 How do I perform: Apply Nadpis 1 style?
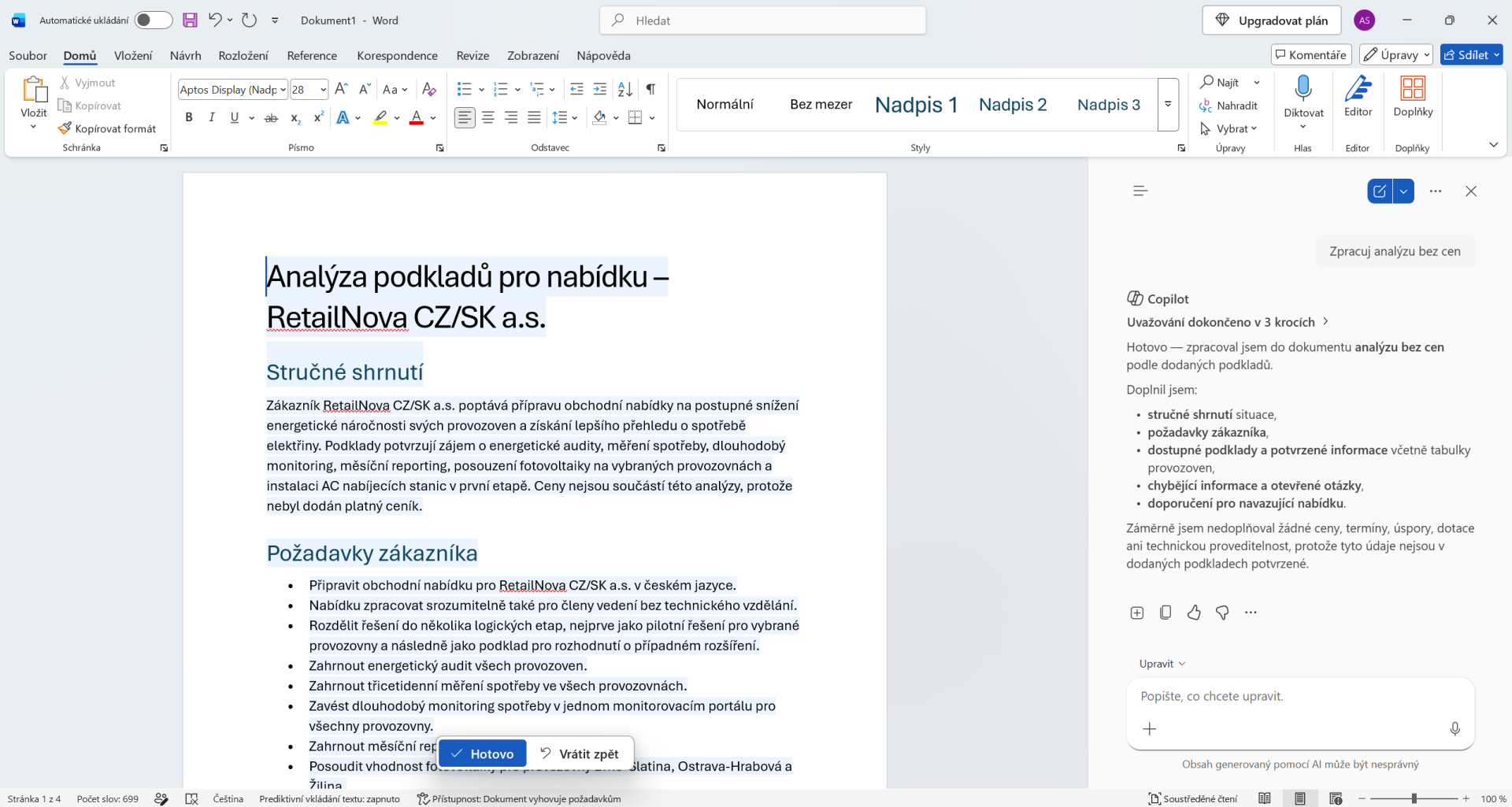pos(916,104)
